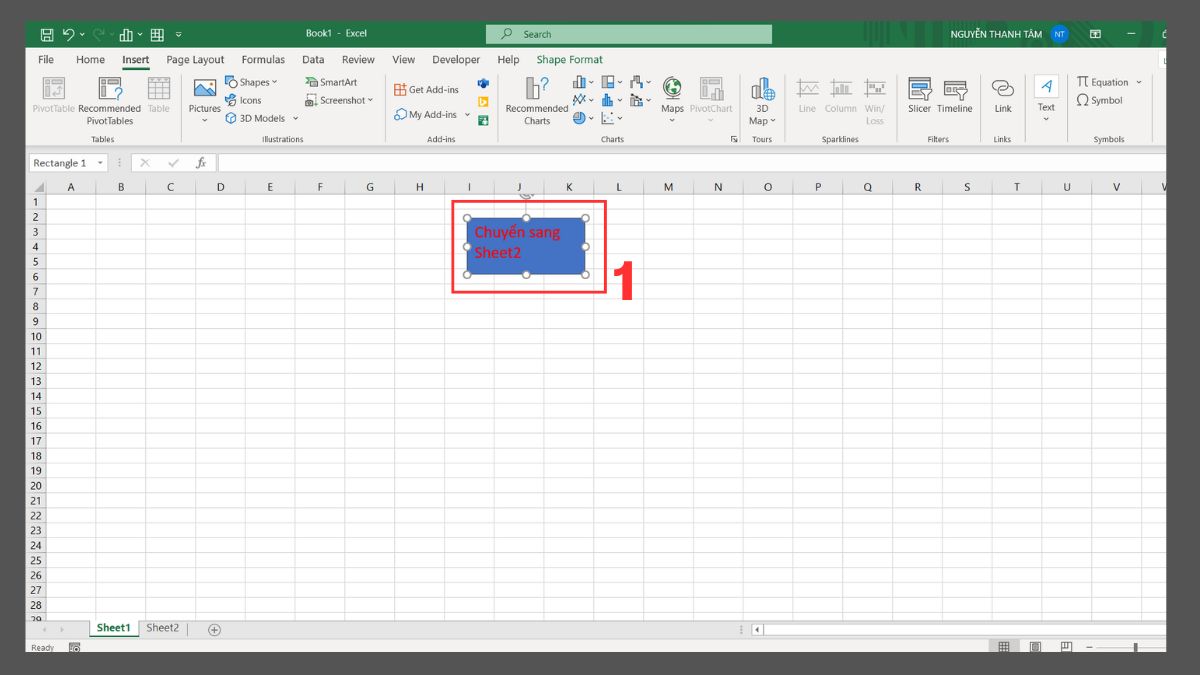The image size is (1200, 675).
Task: Click the Get Add-ins button
Action: pyautogui.click(x=426, y=88)
